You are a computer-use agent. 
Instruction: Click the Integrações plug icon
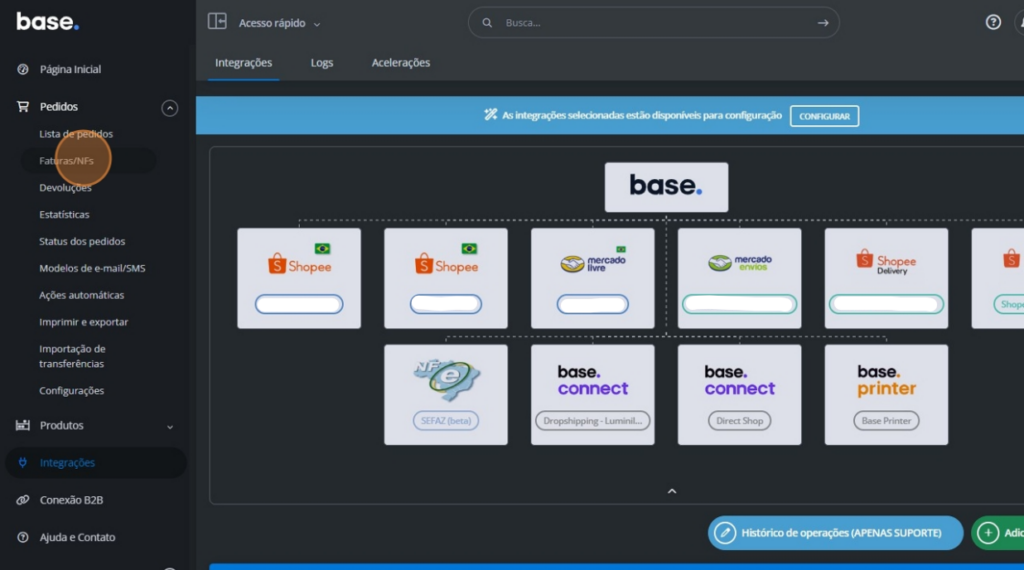pyautogui.click(x=23, y=462)
